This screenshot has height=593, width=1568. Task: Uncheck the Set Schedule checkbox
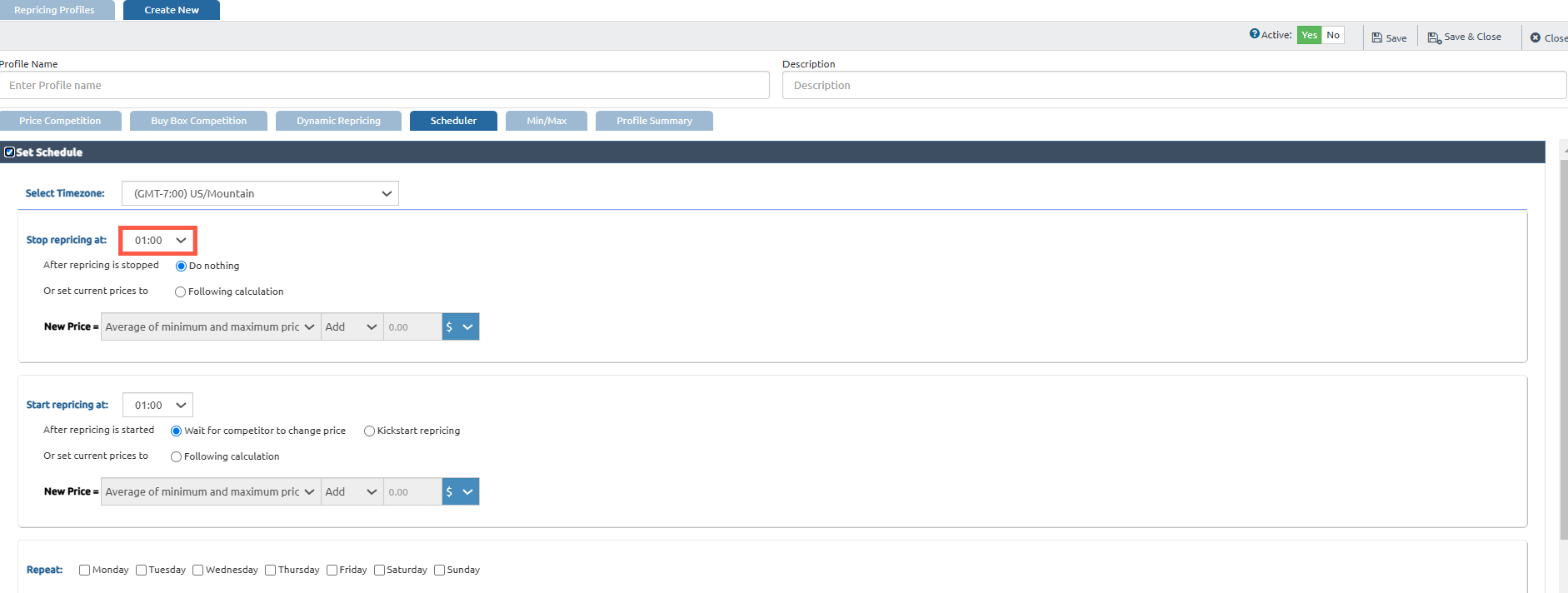(10, 152)
